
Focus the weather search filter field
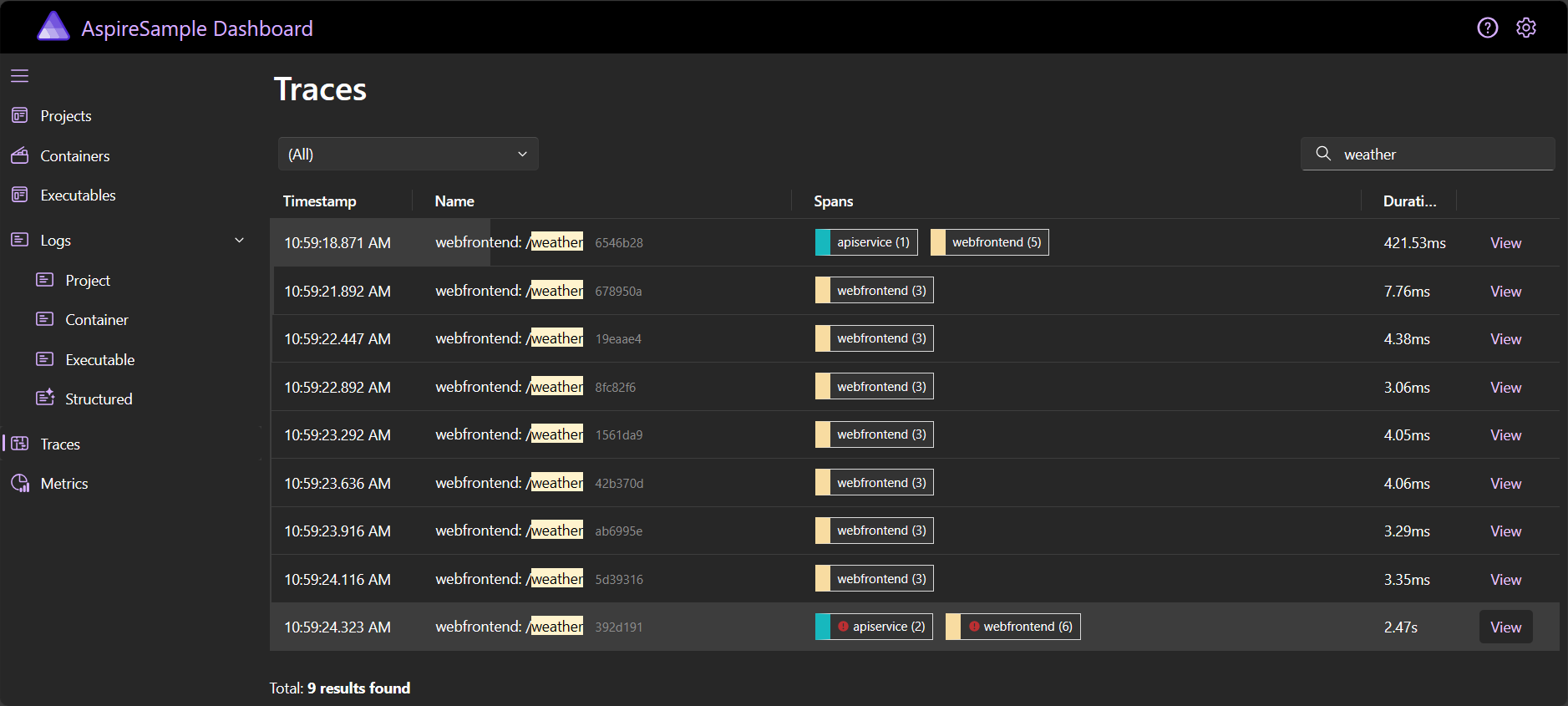point(1428,154)
